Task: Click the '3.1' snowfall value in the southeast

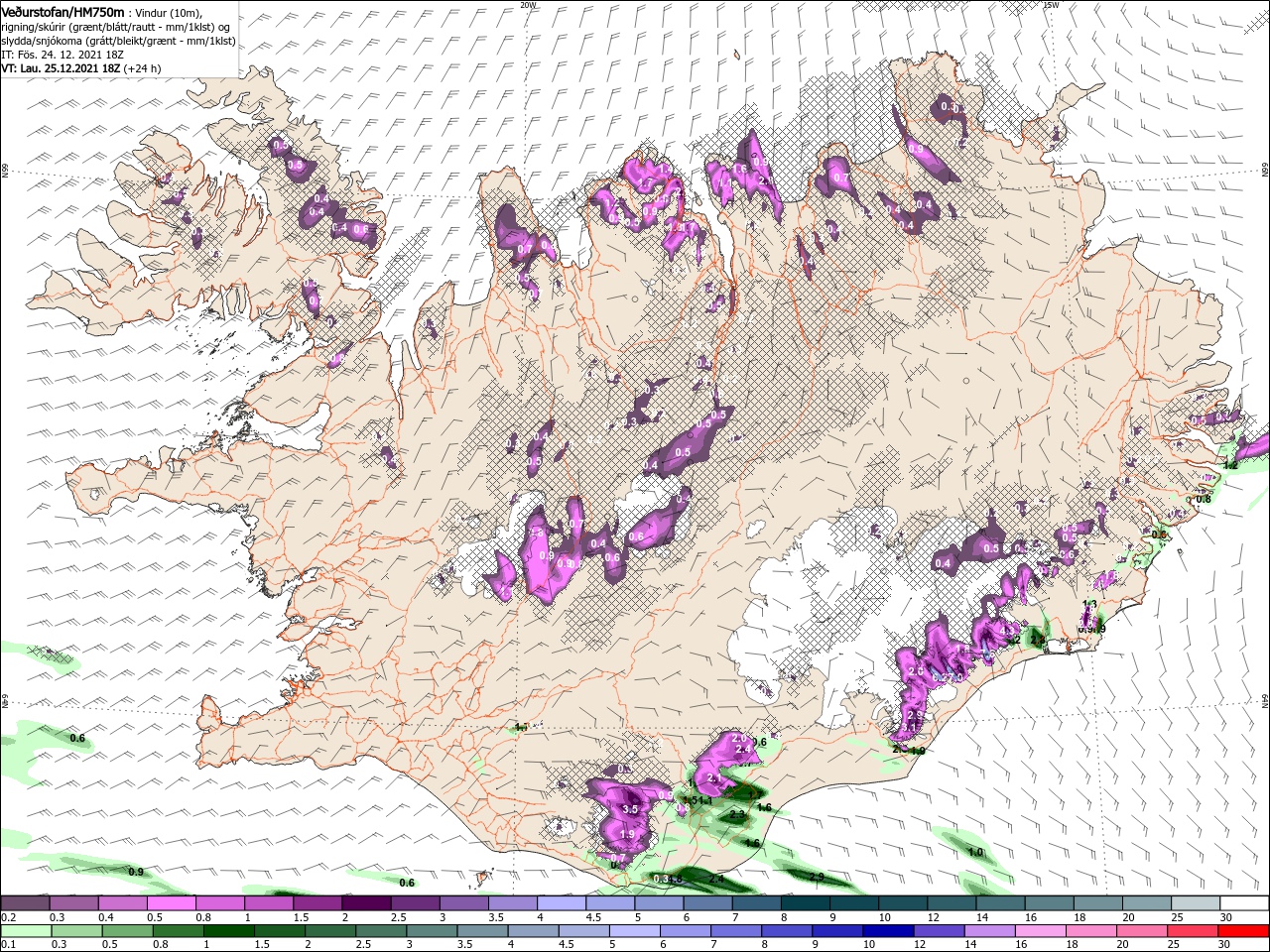Action: pos(911,728)
